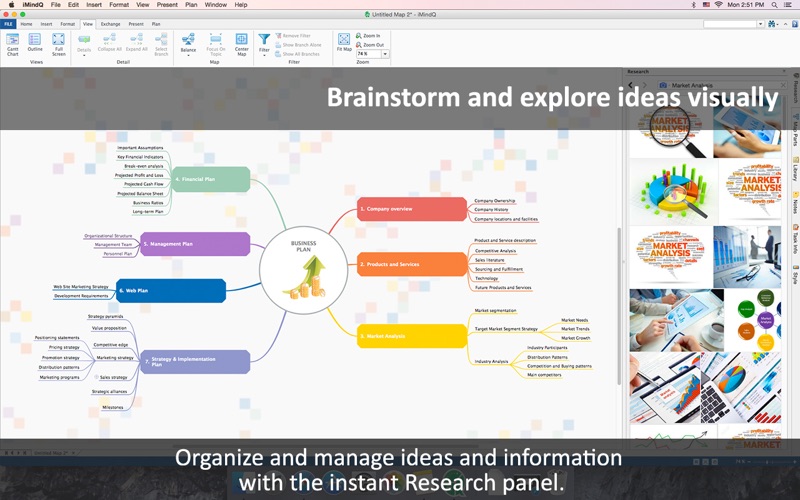Open the Notification Center icon
Screen dimensions: 800x500
790,5
